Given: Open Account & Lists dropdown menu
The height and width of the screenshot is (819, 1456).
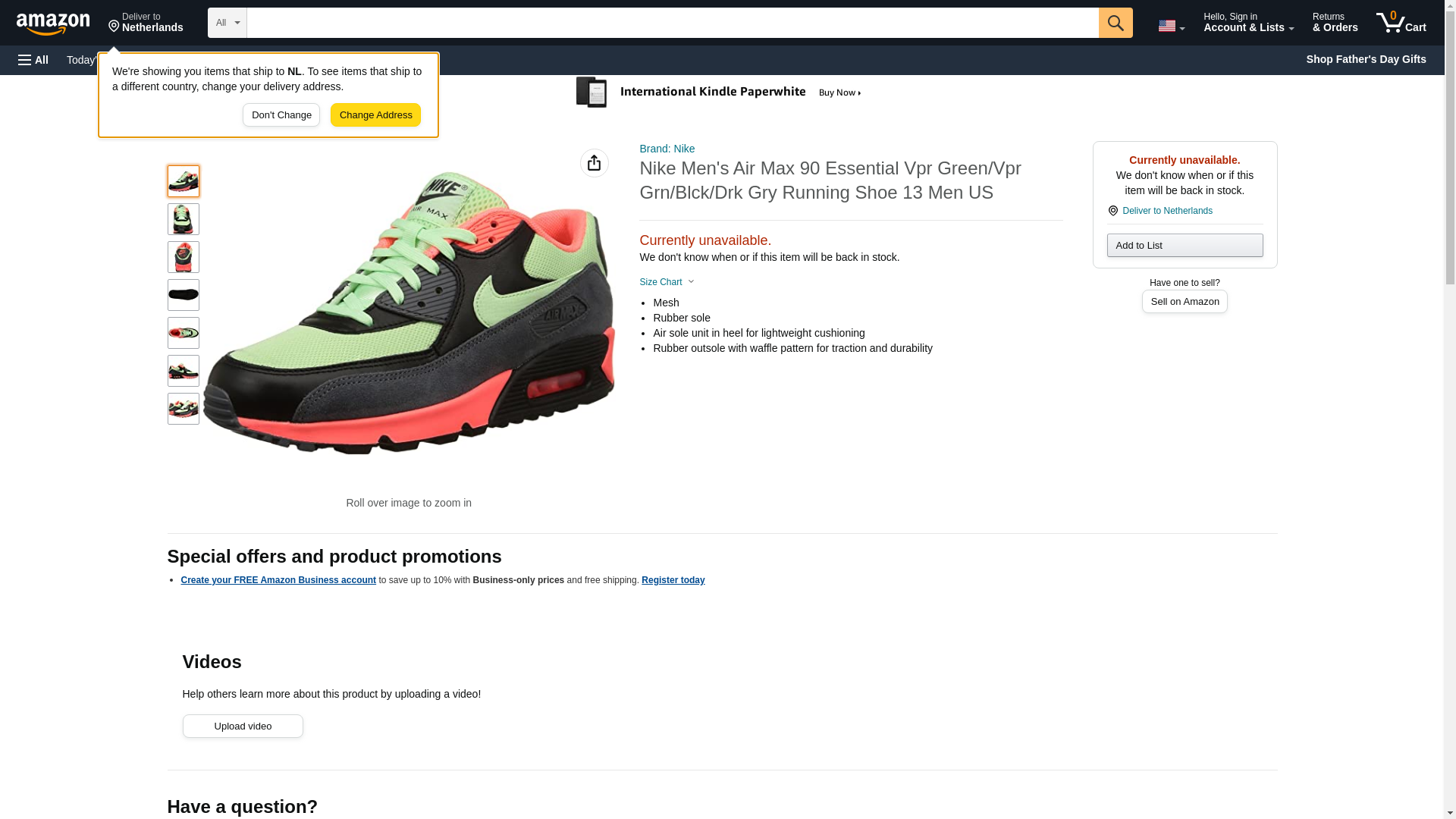Looking at the screenshot, I should (1248, 23).
